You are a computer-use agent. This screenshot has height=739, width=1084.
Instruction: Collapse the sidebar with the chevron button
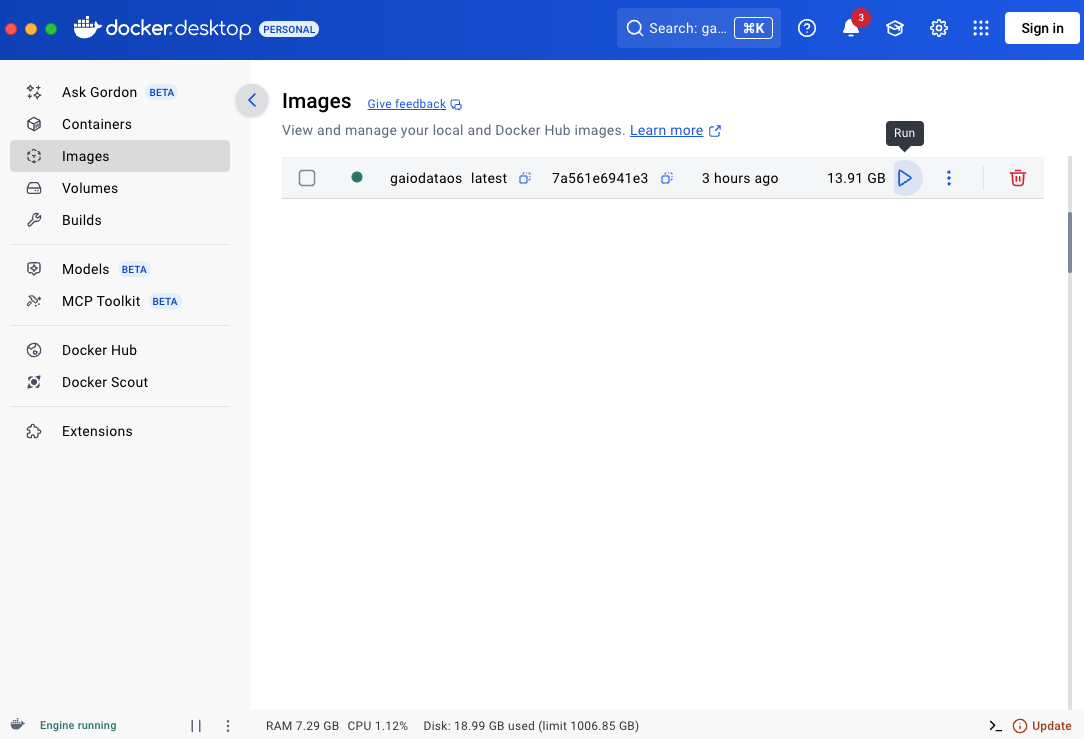(x=252, y=100)
